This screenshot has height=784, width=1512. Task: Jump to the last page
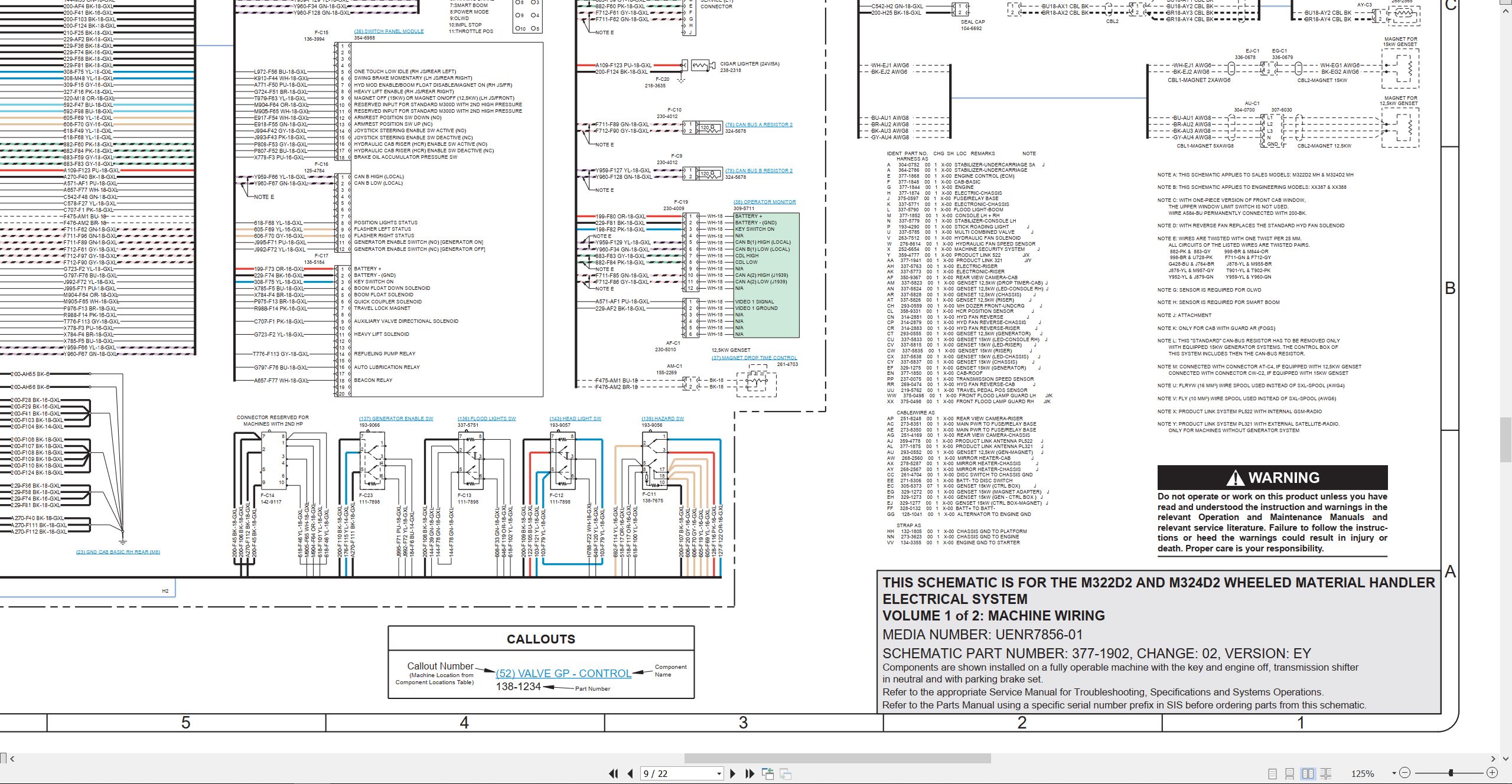750,773
